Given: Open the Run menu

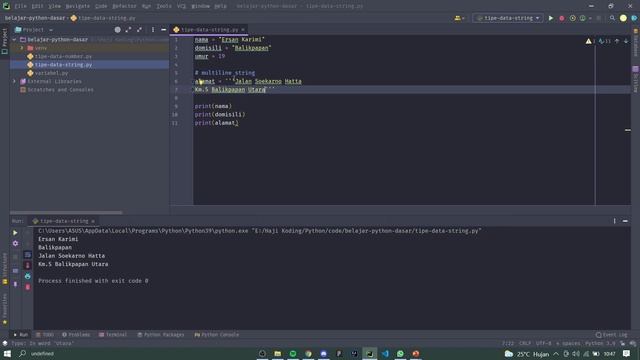Looking at the screenshot, I should [x=146, y=6].
